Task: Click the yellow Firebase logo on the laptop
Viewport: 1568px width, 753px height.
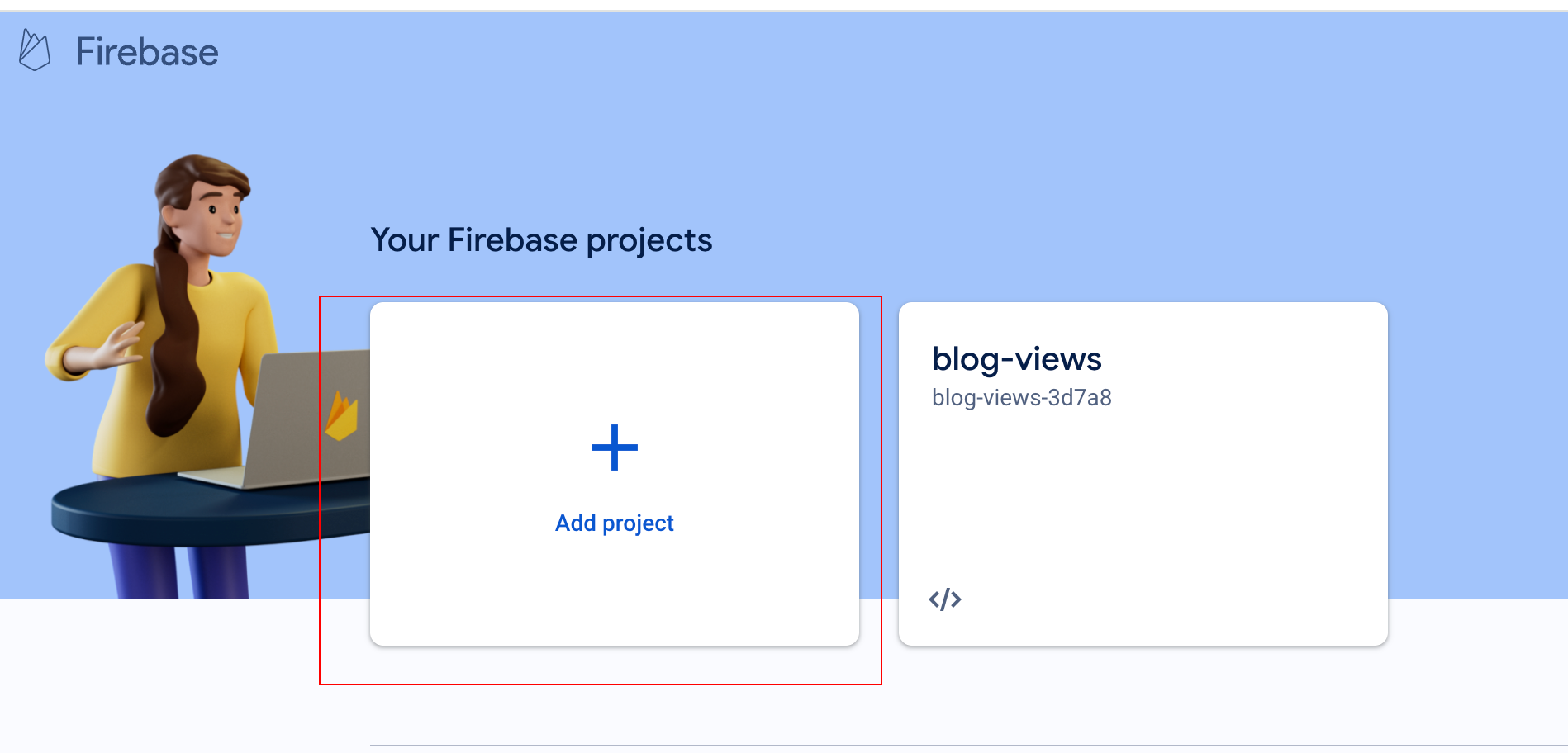Action: pyautogui.click(x=341, y=417)
